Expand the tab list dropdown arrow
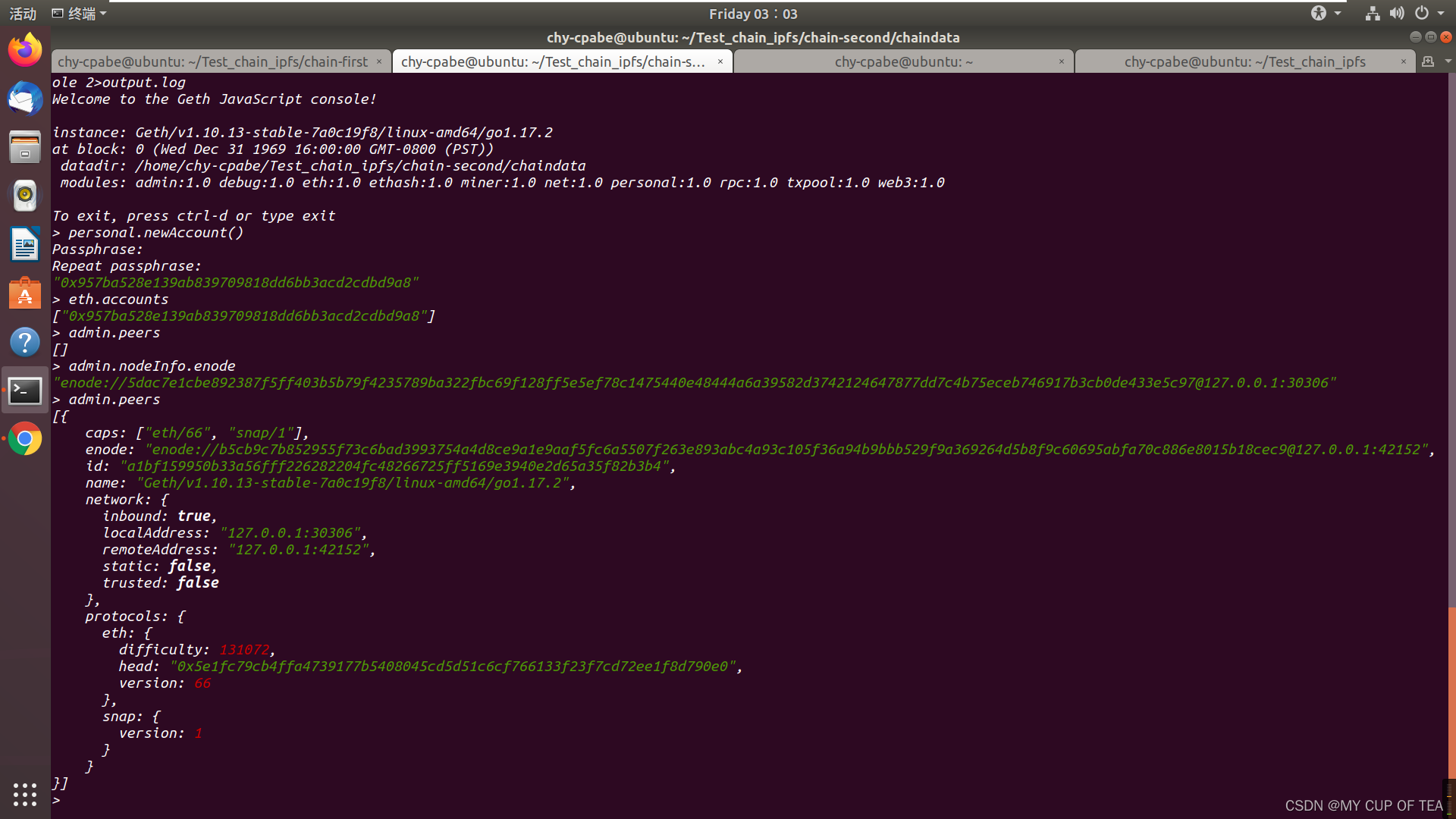1456x819 pixels. point(1448,61)
